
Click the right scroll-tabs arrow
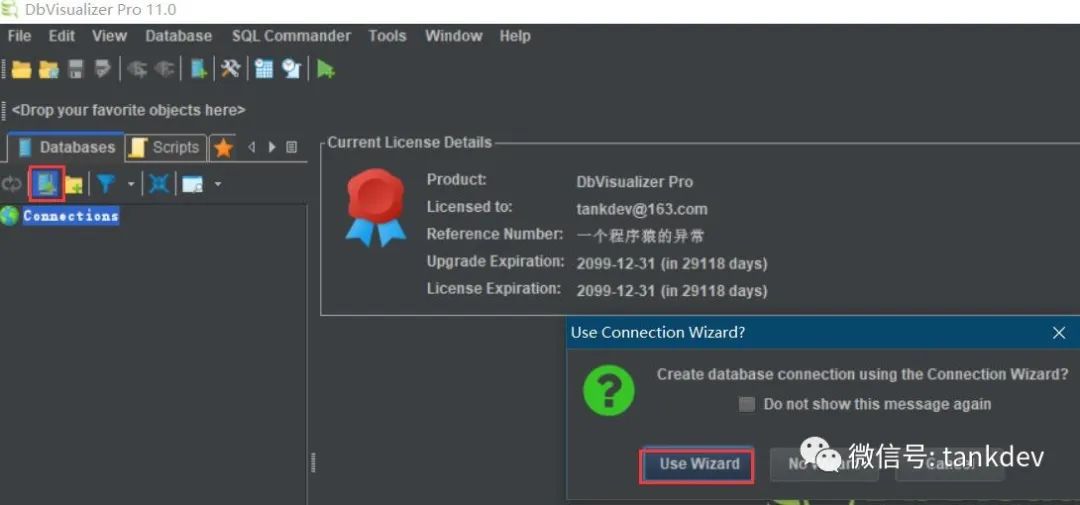pyautogui.click(x=273, y=147)
